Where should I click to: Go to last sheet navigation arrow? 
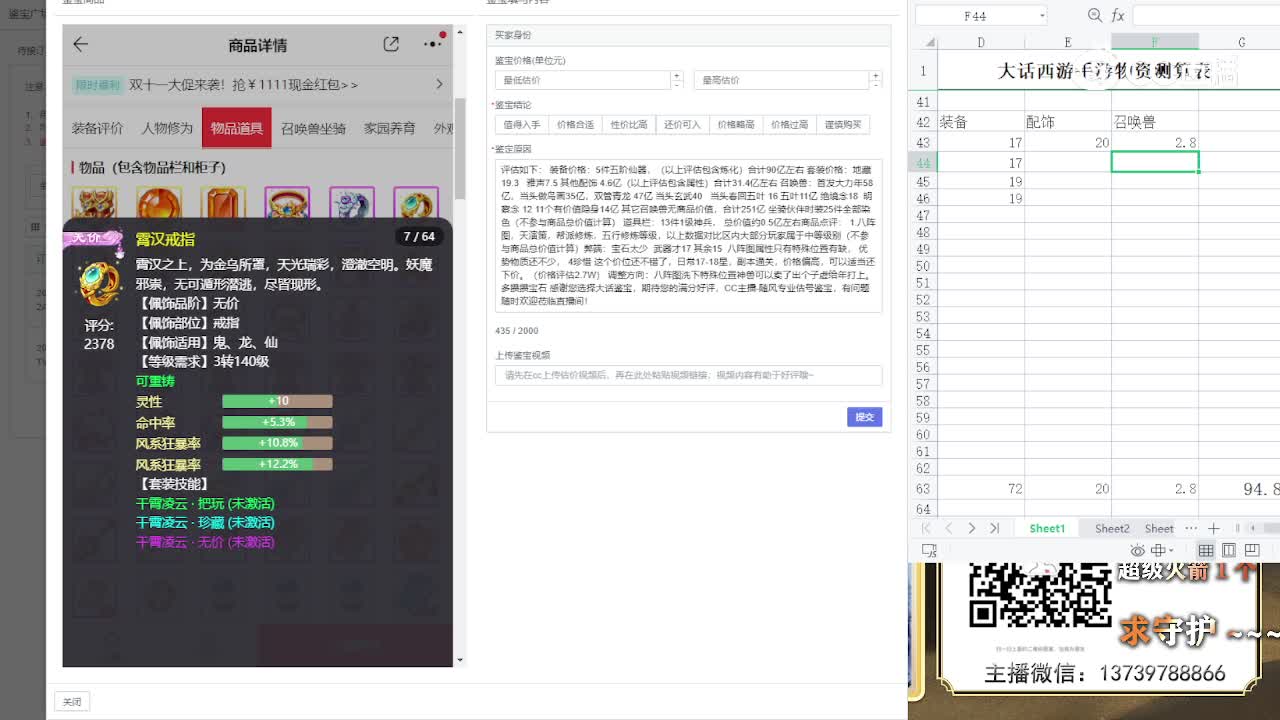click(994, 528)
